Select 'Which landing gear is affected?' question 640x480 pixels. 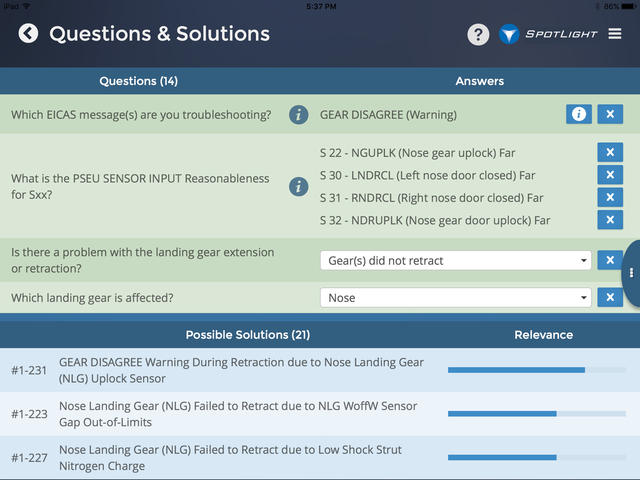tap(92, 298)
